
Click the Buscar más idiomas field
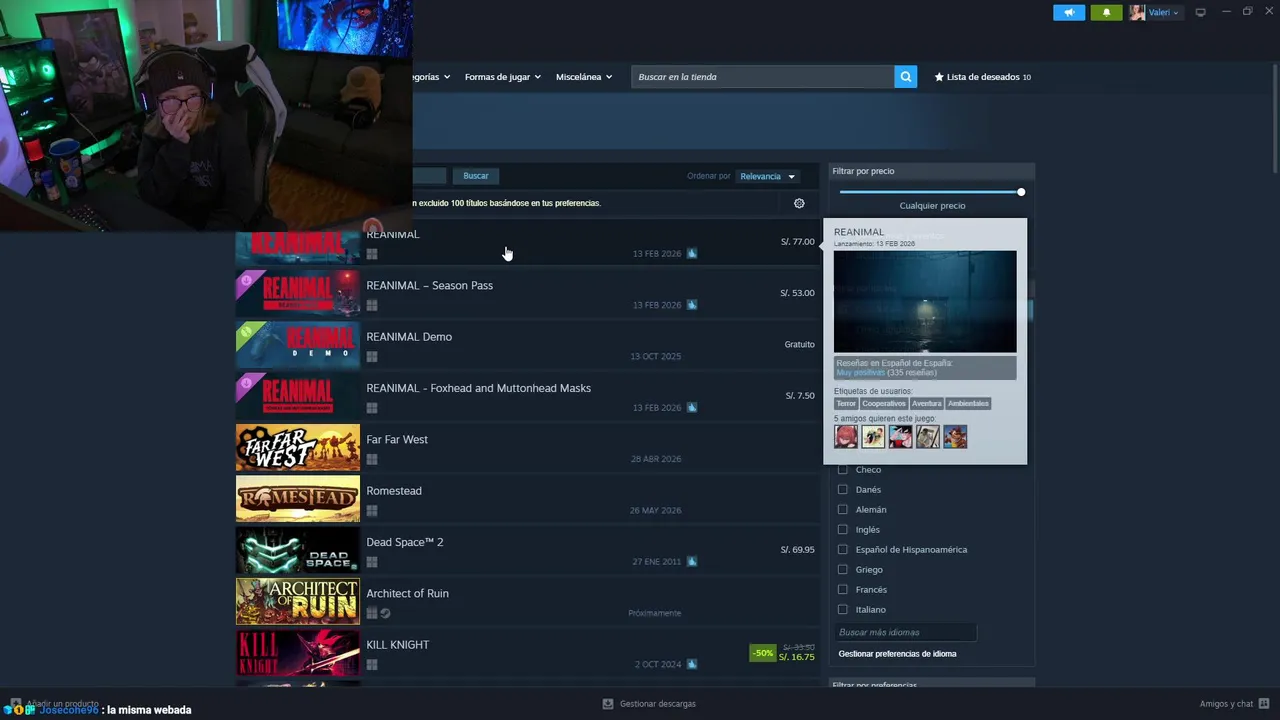[x=905, y=632]
